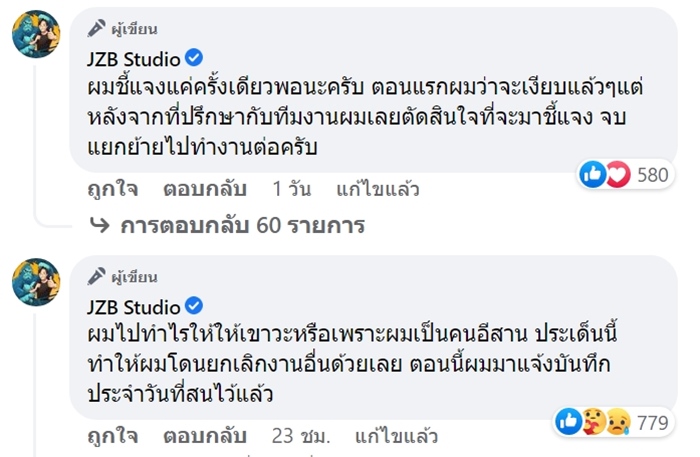Viewport: 700px width, 457px height.
Task: Click the reply arrow icon beside 60 replies
Action: click(x=100, y=225)
